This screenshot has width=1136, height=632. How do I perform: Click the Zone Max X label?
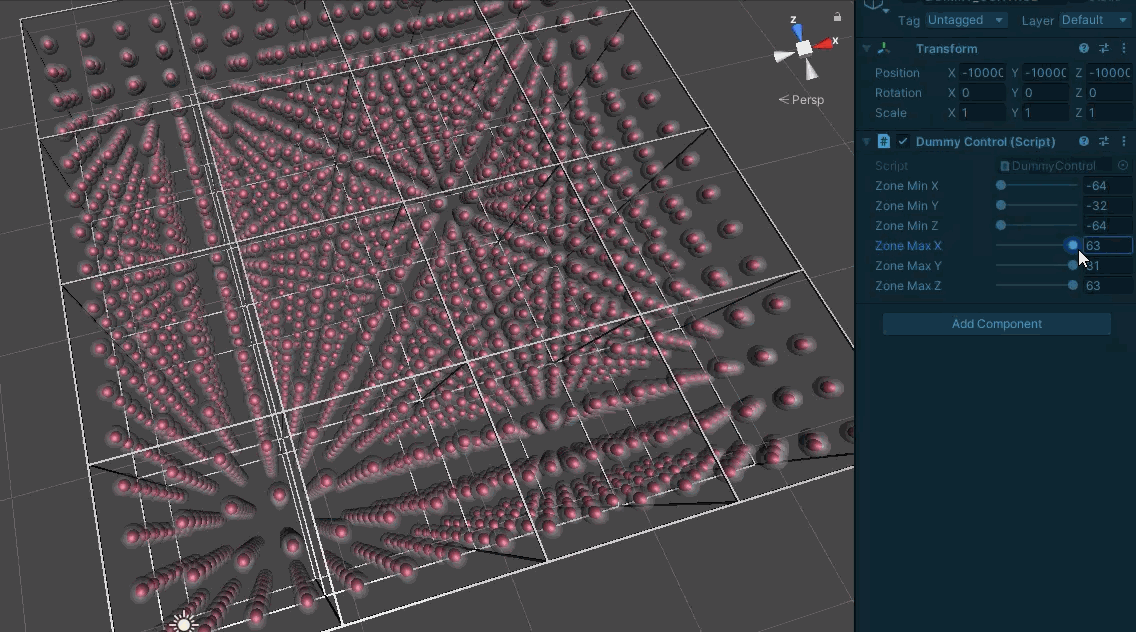pos(908,246)
